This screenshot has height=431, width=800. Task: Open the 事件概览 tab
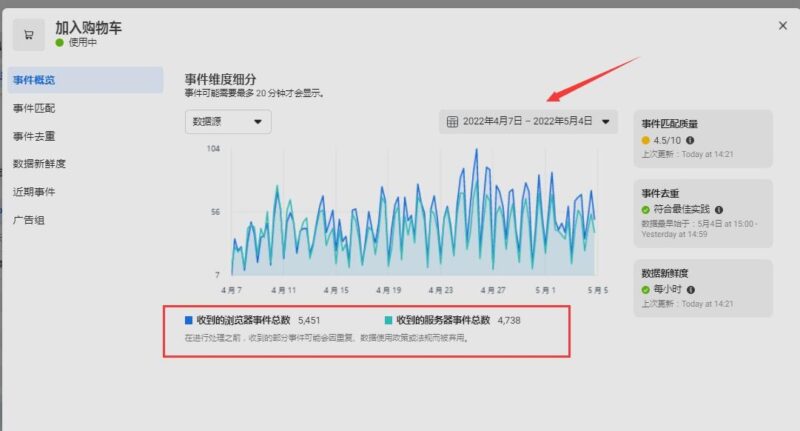pos(85,80)
